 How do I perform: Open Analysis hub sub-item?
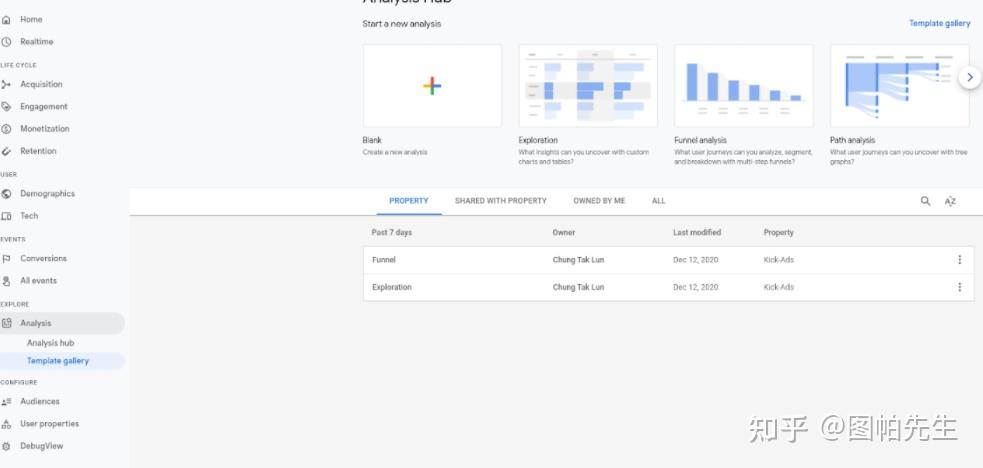(50, 343)
